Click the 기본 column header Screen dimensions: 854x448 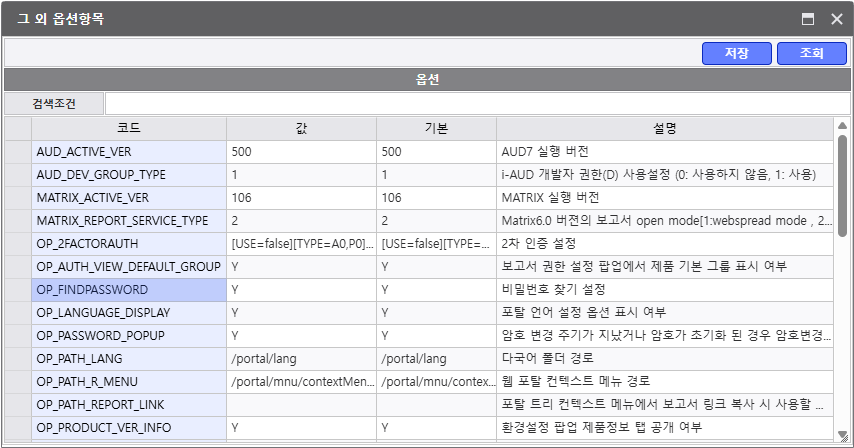pyautogui.click(x=436, y=128)
